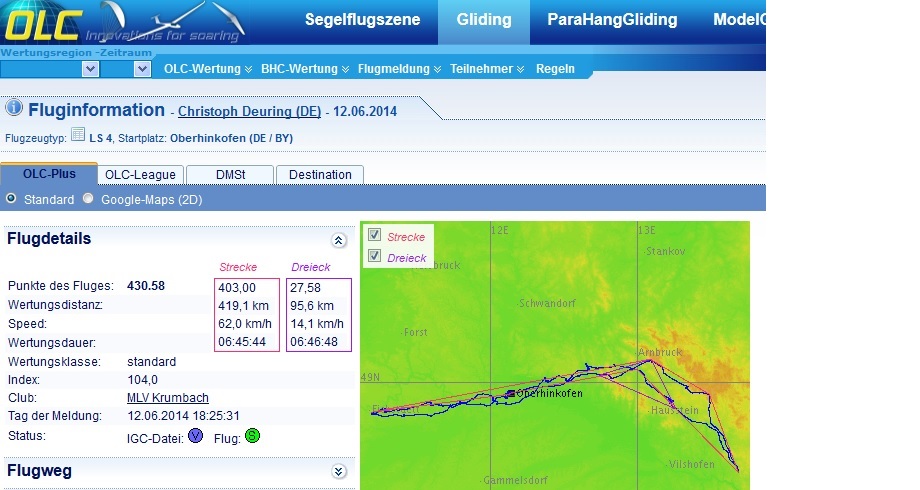Collapse the Flugdetails section
The height and width of the screenshot is (490, 920).
[x=338, y=240]
